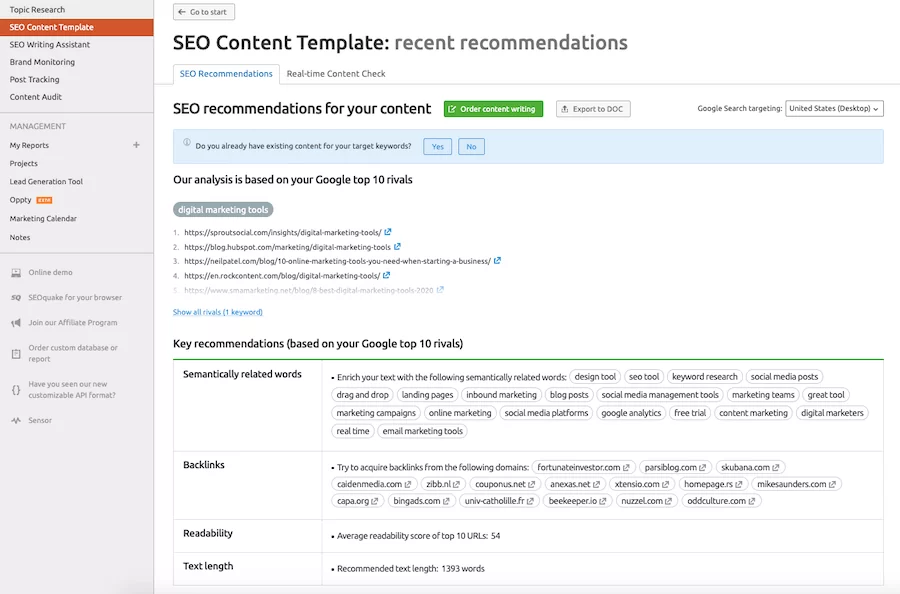Open SEO Writing Assistant in sidebar

tap(50, 44)
